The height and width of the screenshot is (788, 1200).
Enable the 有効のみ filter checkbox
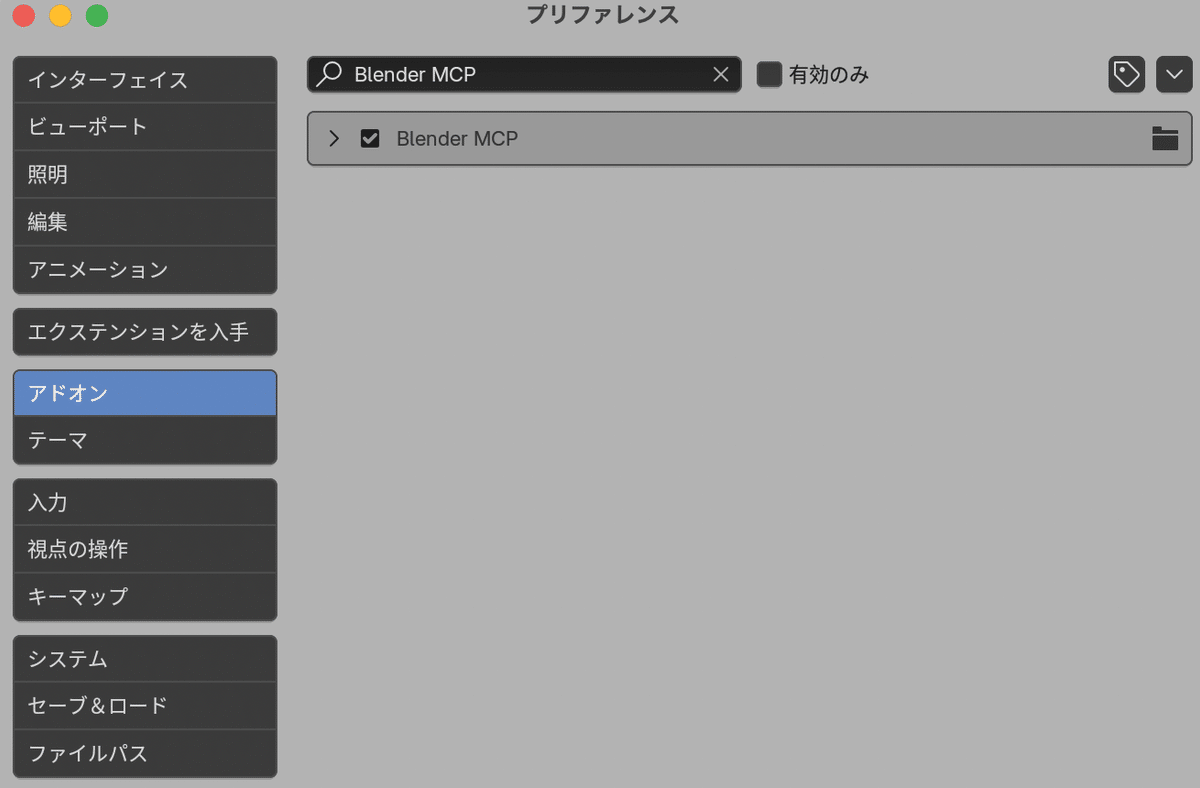pyautogui.click(x=769, y=74)
